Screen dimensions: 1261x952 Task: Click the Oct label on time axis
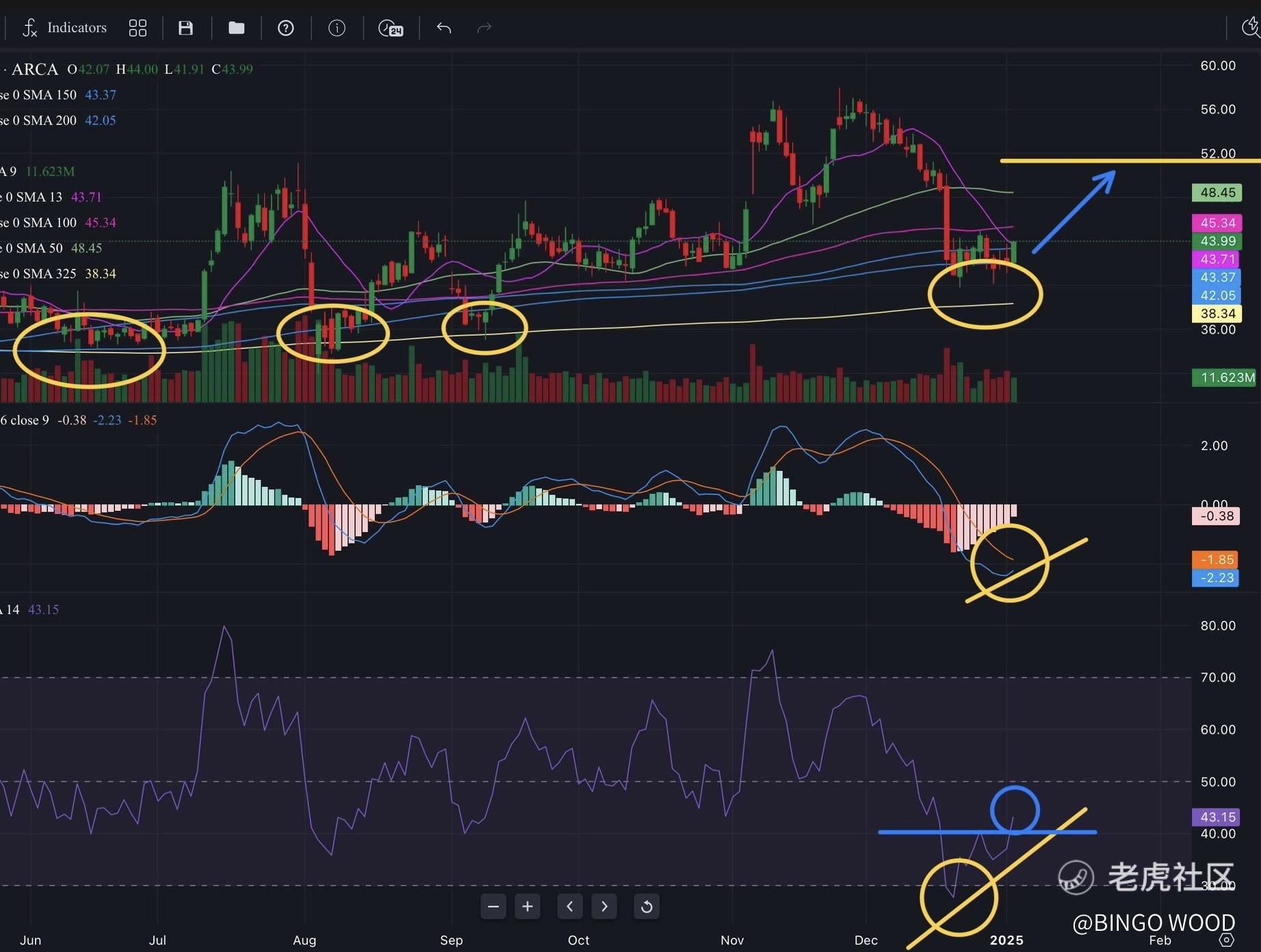[x=578, y=940]
